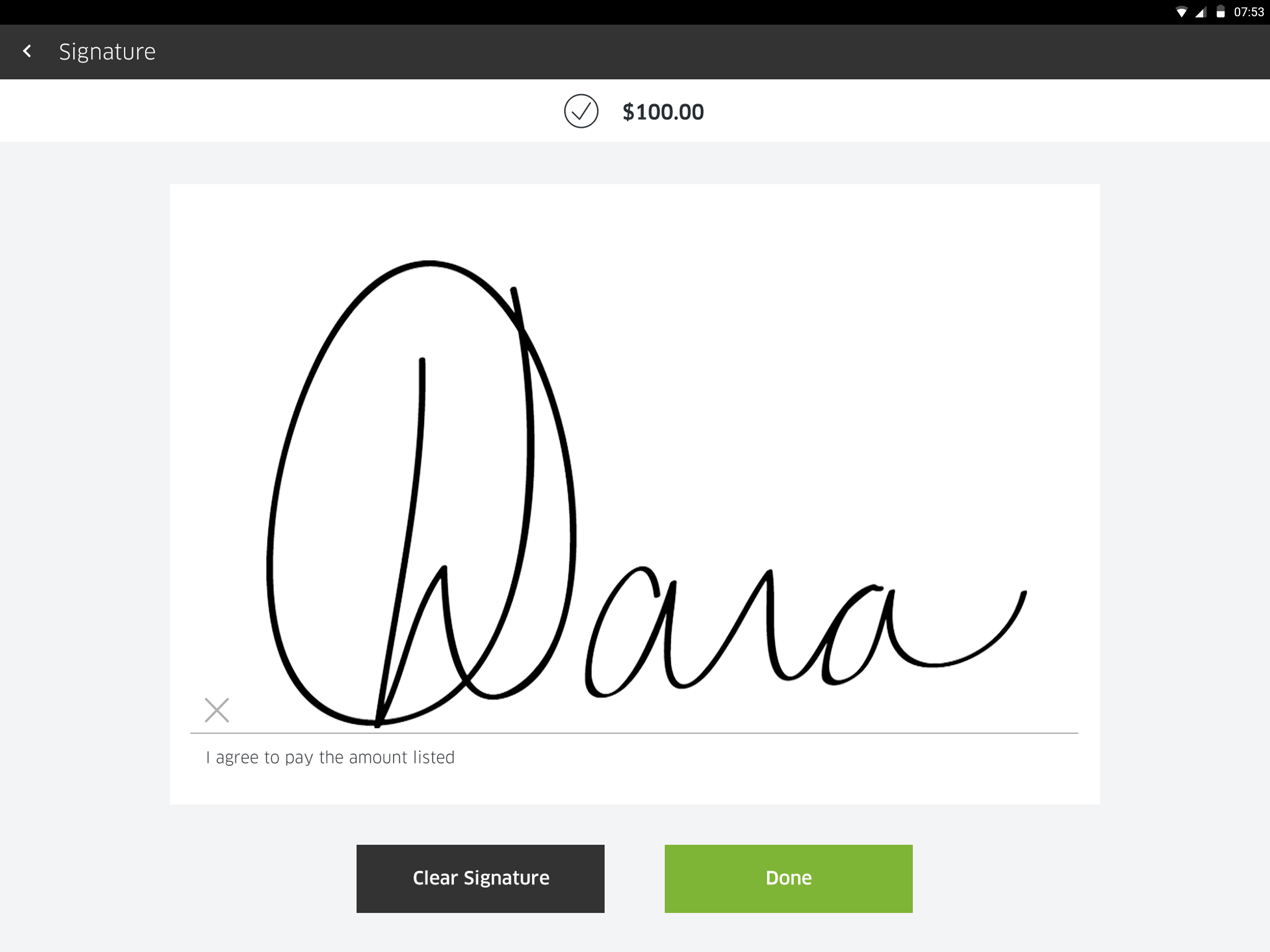Tap the X mark beside signature line

click(217, 710)
